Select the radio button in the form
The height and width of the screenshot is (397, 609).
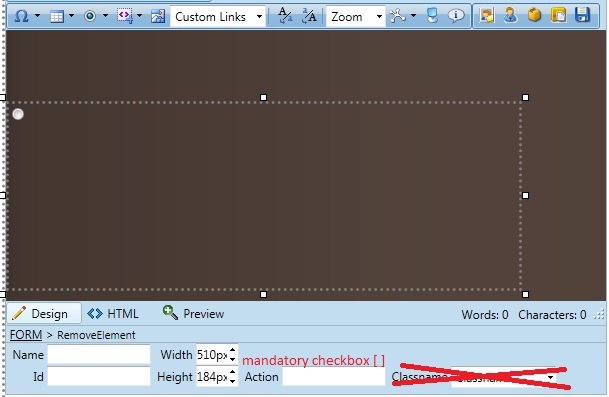tap(18, 114)
